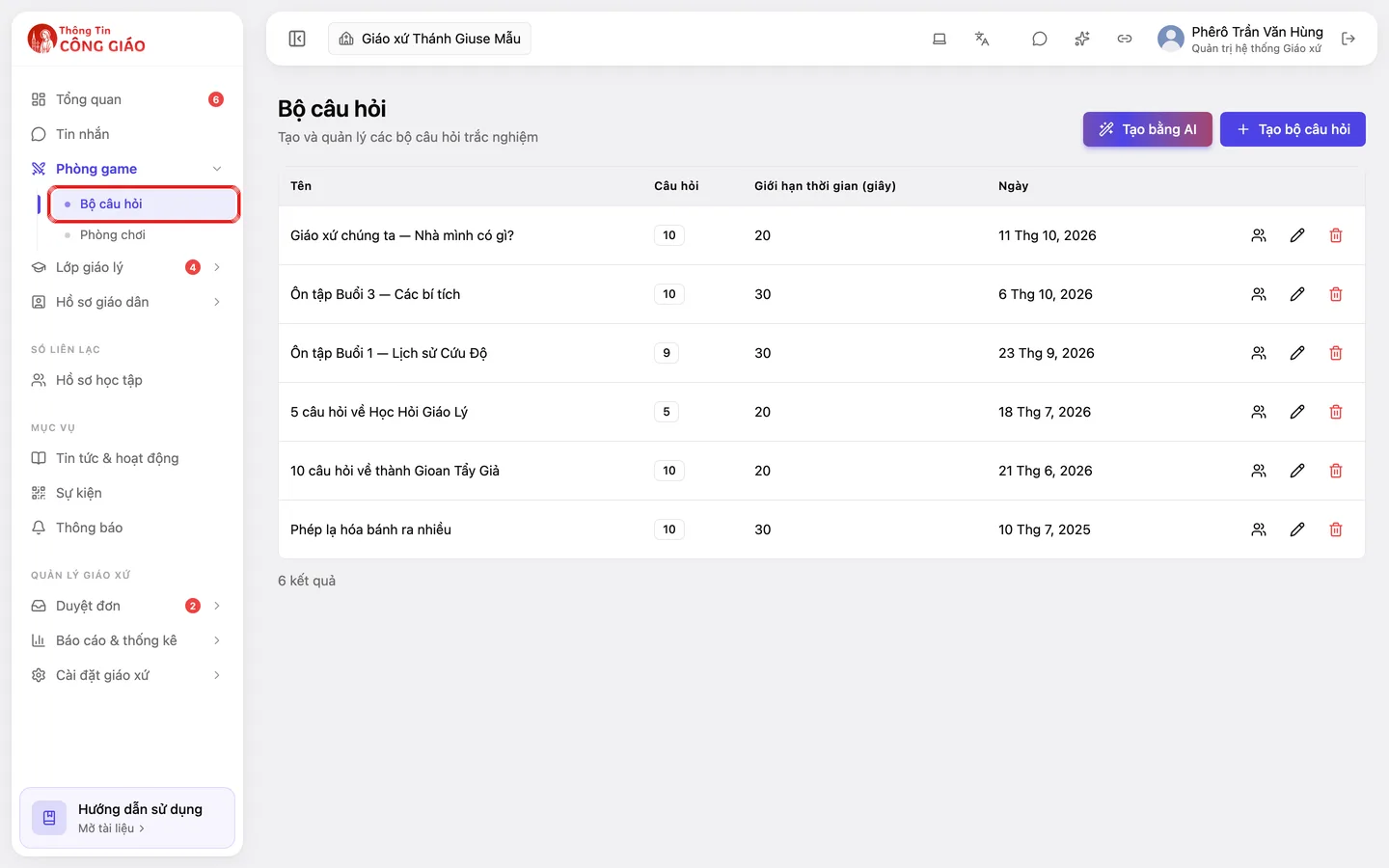
Task: Click the Tạo bộ câu hỏi button
Action: click(1293, 129)
